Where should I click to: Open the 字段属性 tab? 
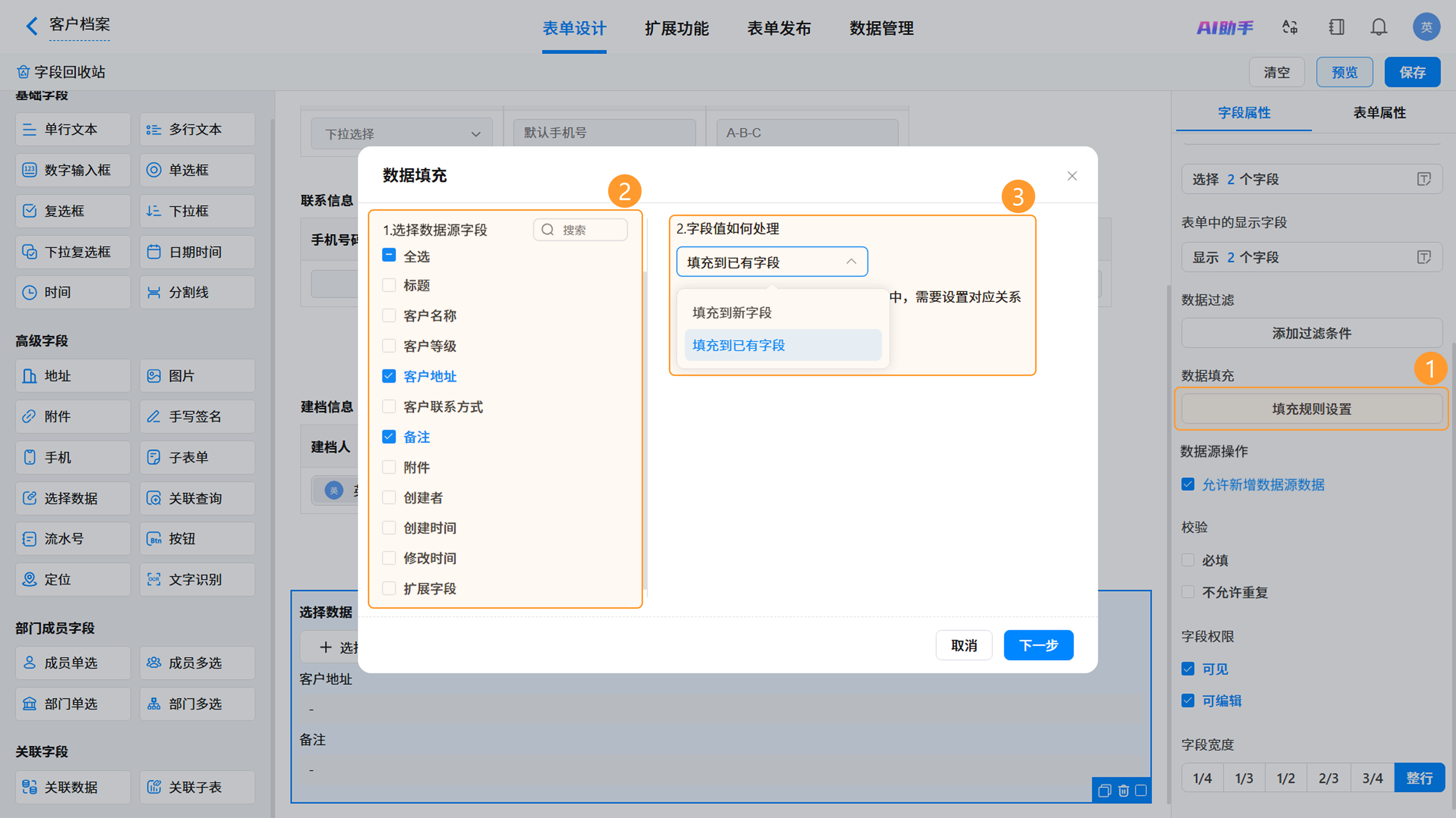tap(1244, 113)
